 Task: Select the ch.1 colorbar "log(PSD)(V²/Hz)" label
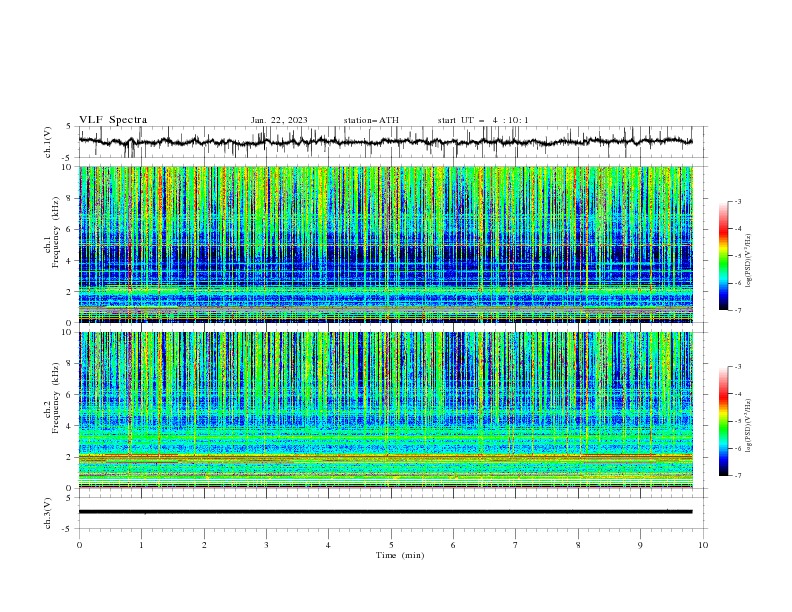[x=749, y=260]
